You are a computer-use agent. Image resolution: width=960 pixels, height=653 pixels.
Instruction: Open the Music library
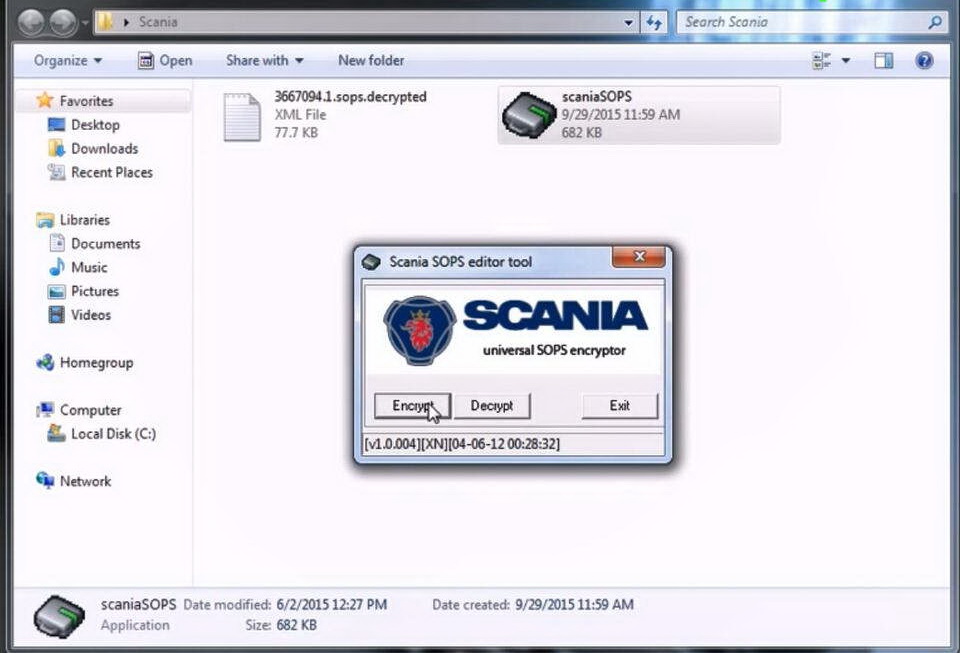point(89,267)
